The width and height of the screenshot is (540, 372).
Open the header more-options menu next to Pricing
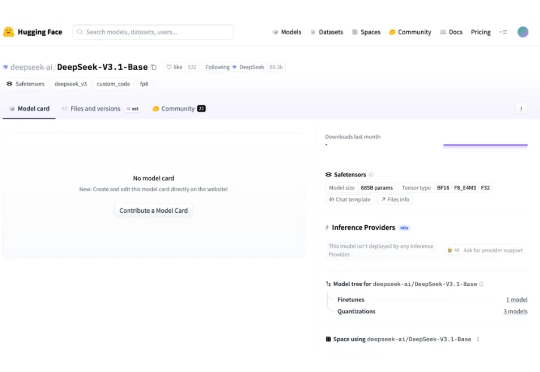pos(503,32)
